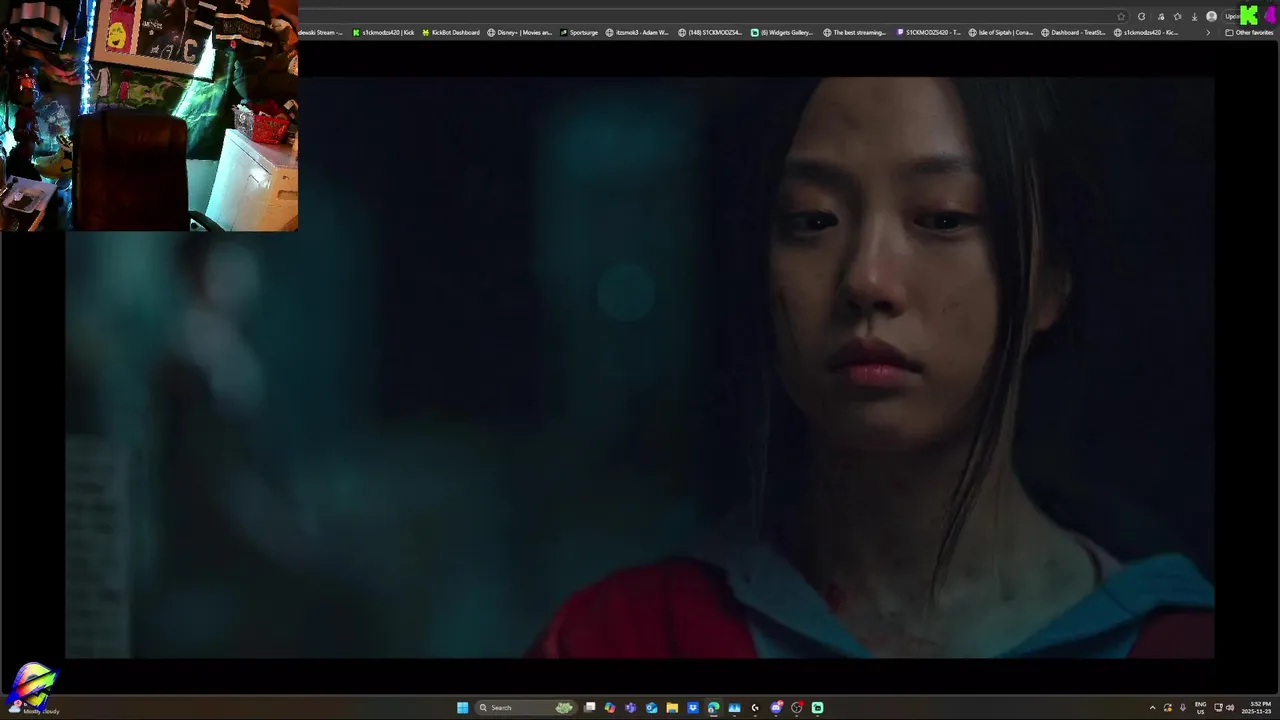Image resolution: width=1280 pixels, height=720 pixels.
Task: Open the OBS Studio taskbar icon
Action: coord(797,708)
